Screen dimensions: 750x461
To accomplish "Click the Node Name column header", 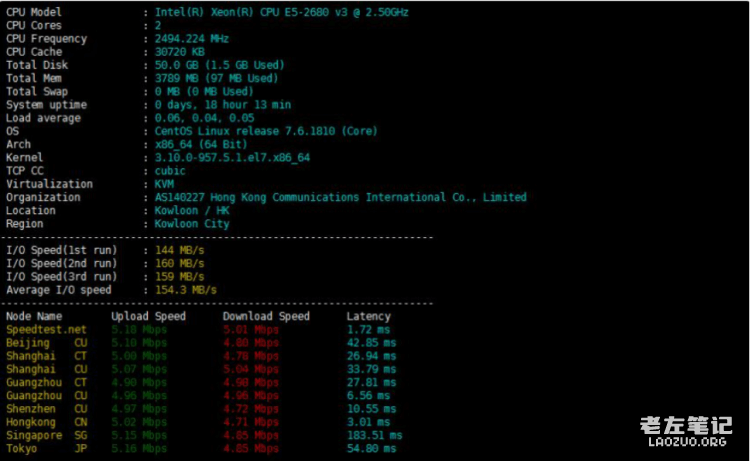I will pos(34,316).
